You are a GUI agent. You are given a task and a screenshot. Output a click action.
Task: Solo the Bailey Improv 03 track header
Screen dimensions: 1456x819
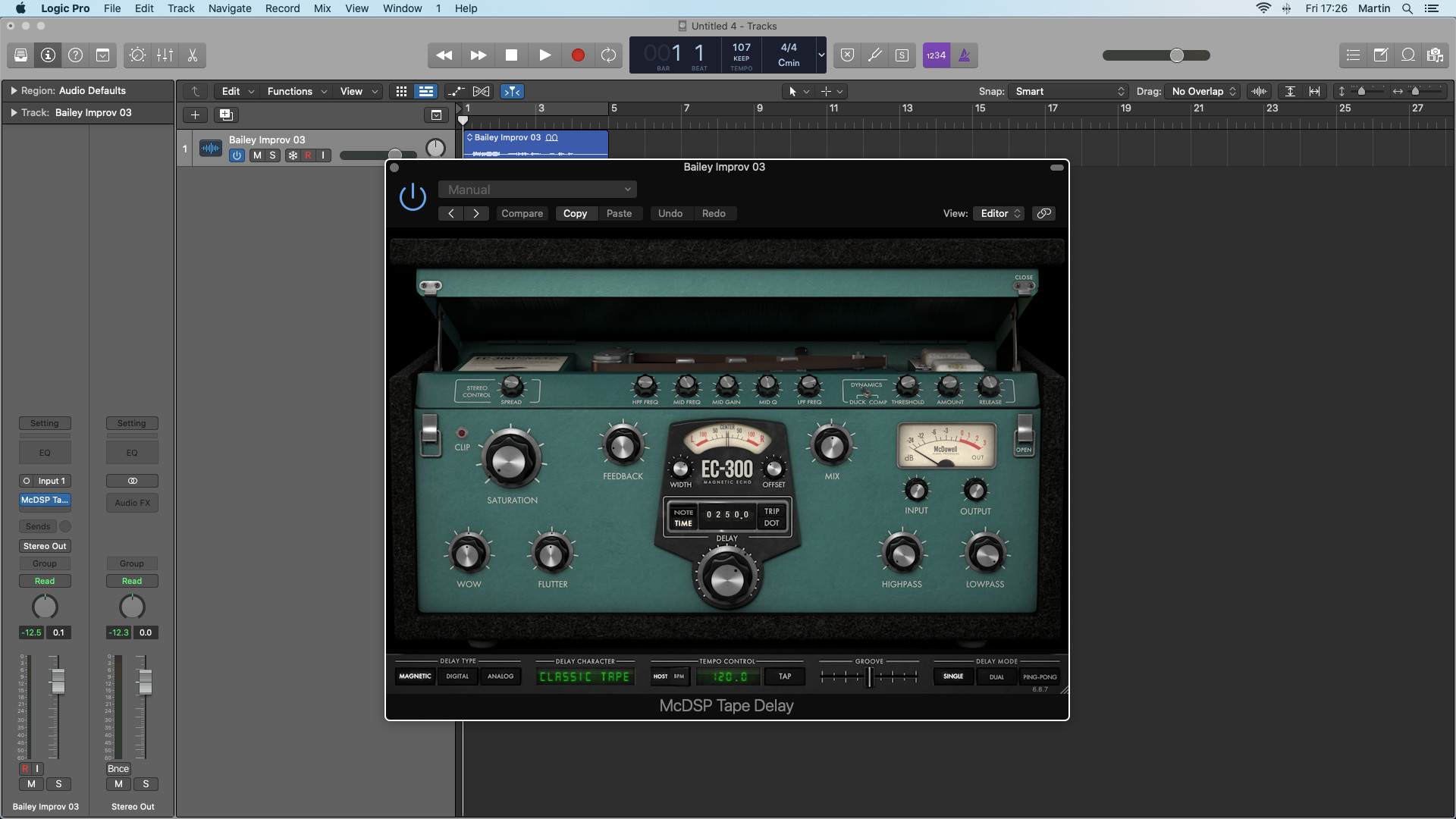273,155
